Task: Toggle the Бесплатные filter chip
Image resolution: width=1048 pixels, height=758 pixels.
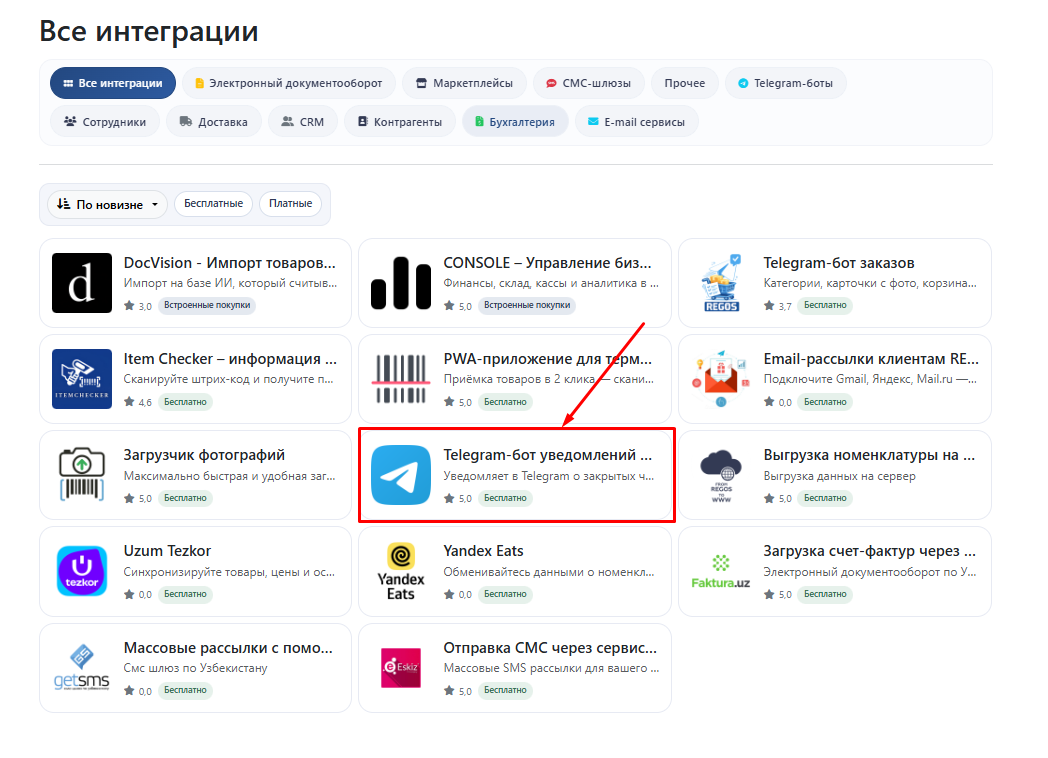Action: [212, 204]
